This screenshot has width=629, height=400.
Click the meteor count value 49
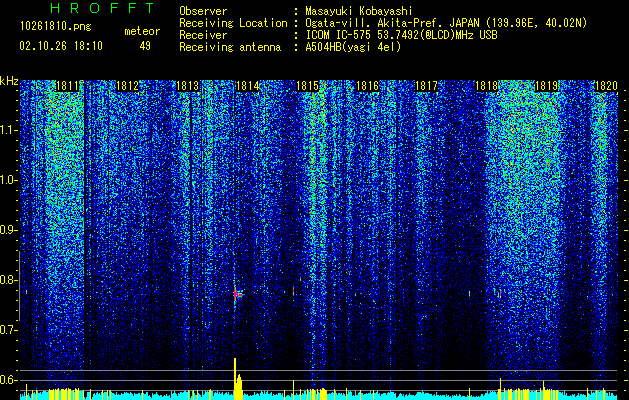[x=145, y=46]
